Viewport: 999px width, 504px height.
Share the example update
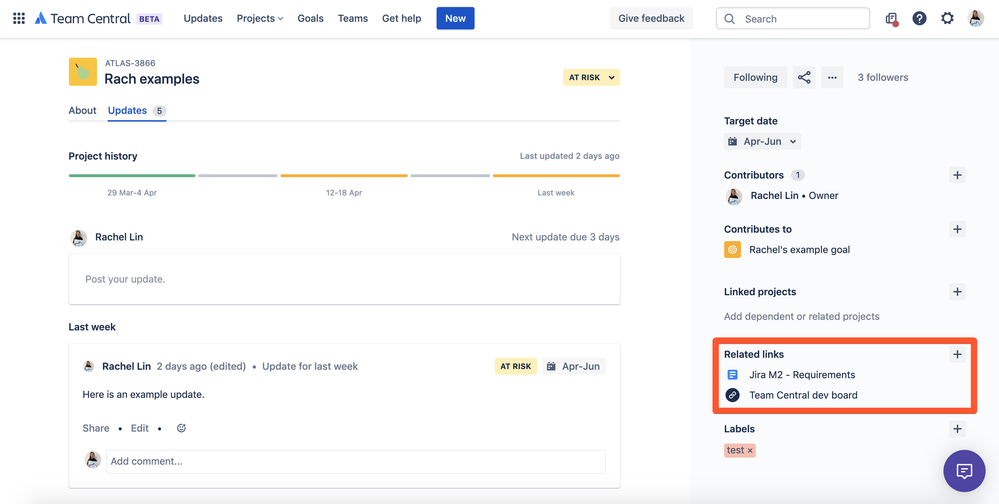pyautogui.click(x=96, y=428)
